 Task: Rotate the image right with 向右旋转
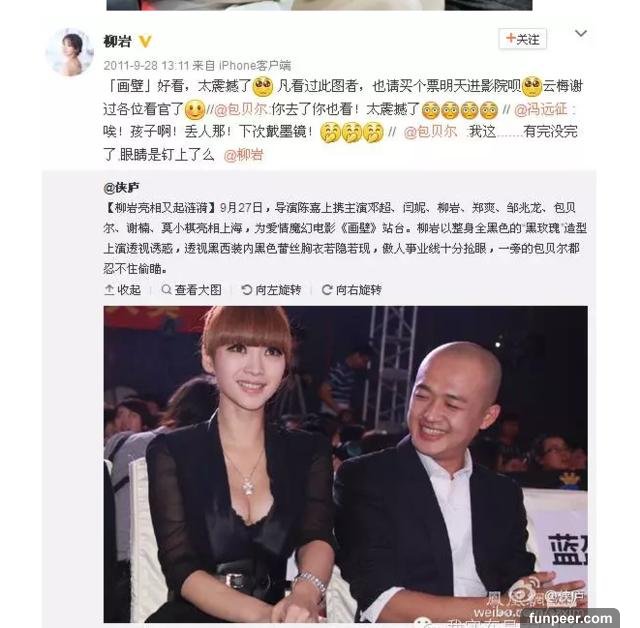click(x=352, y=290)
